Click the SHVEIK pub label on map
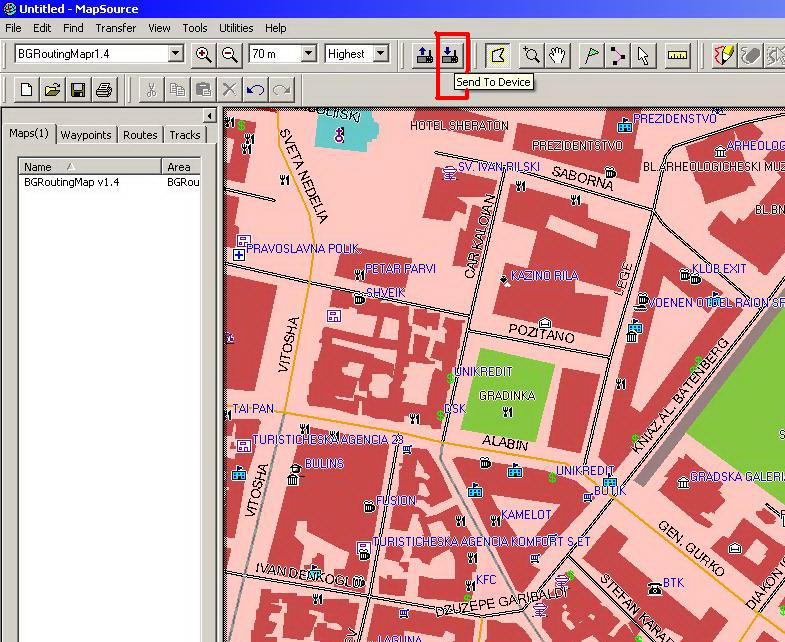This screenshot has width=785, height=642. tap(385, 292)
